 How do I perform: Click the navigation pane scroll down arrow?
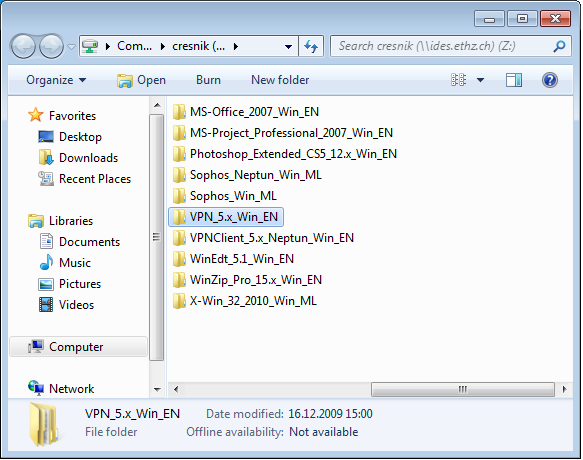157,390
